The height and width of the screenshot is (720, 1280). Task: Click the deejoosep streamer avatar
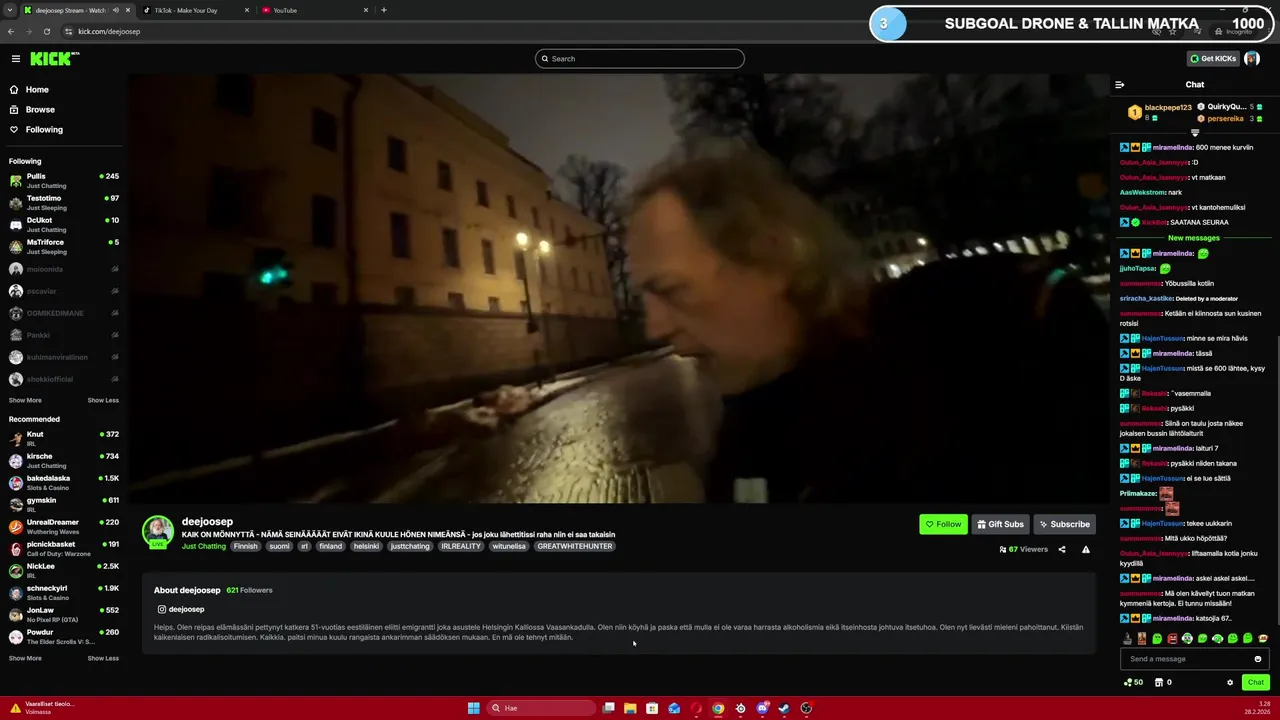tap(158, 532)
